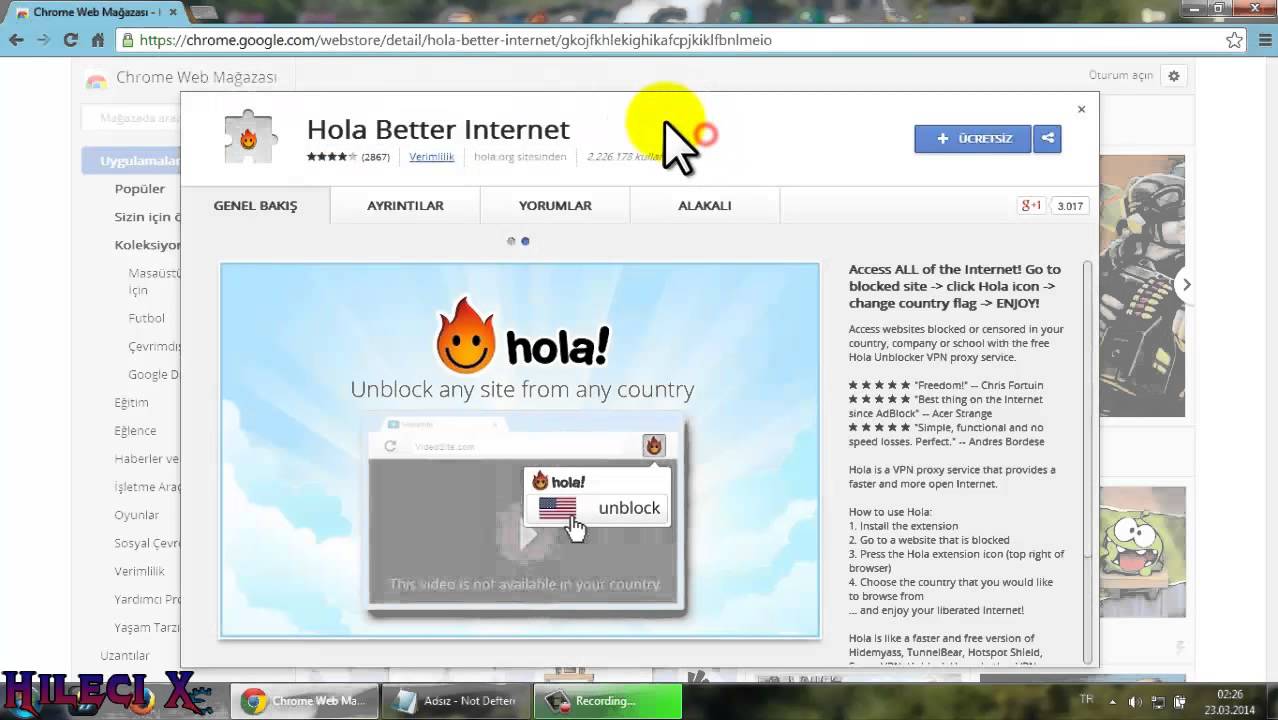Click the browser forward arrow

pyautogui.click(x=43, y=40)
